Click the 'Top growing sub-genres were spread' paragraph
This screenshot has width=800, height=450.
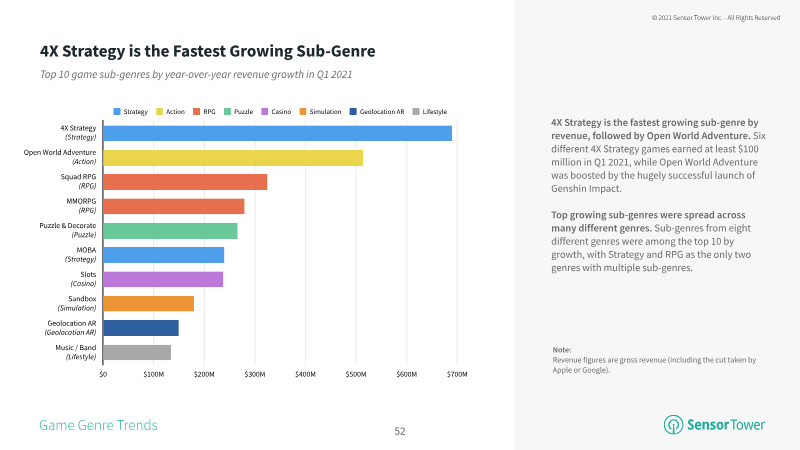coord(651,241)
